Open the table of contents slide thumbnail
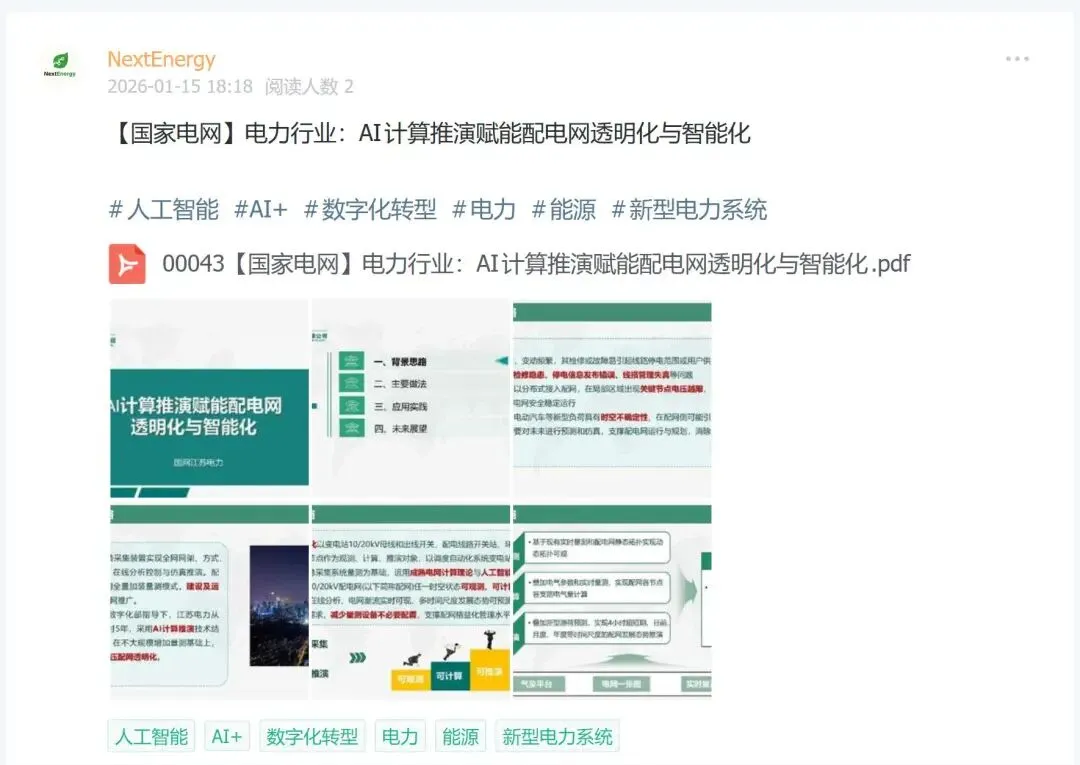Screen dimensions: 1080x765 411,399
